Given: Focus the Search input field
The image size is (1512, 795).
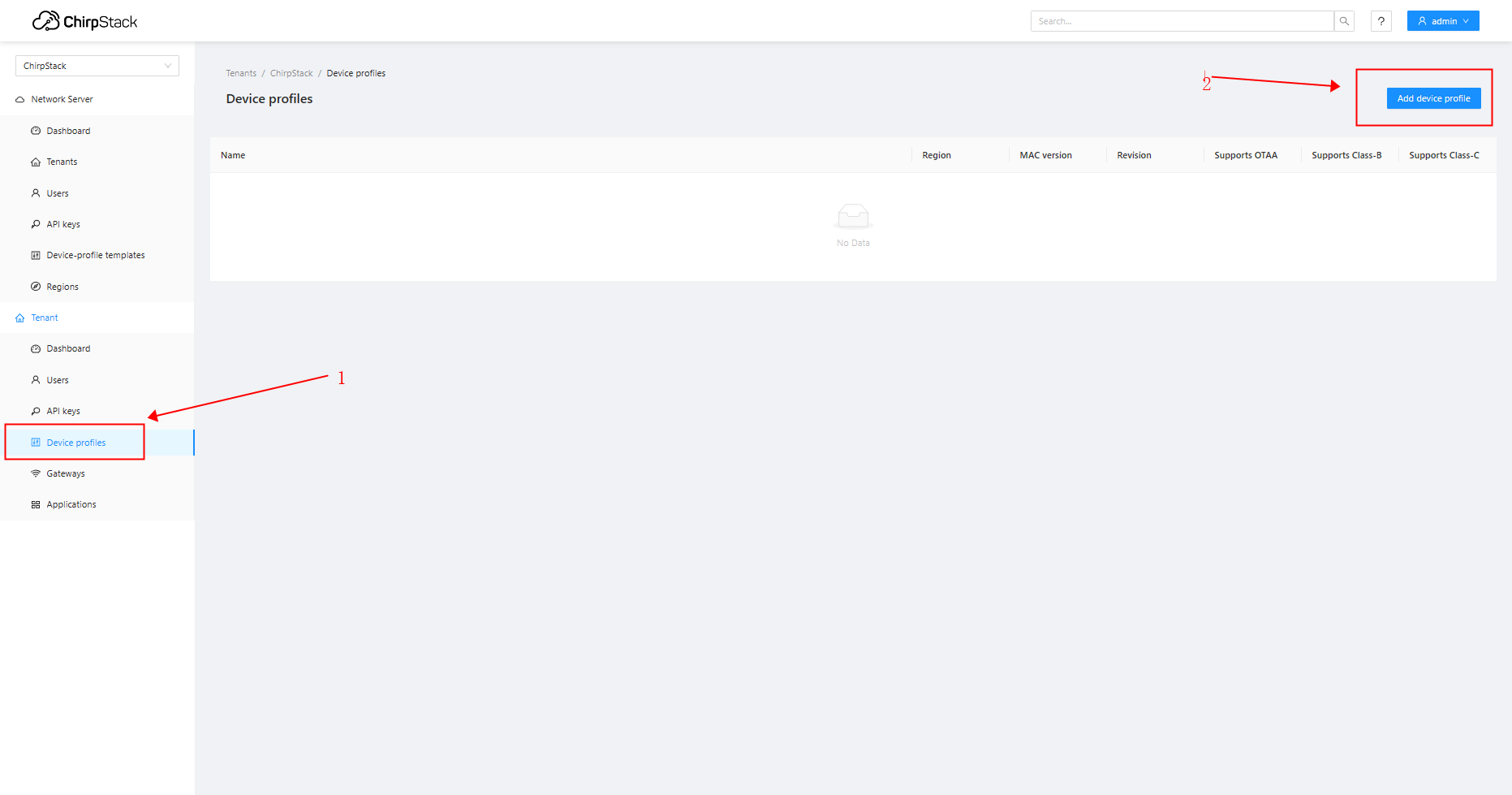Looking at the screenshot, I should click(1182, 21).
